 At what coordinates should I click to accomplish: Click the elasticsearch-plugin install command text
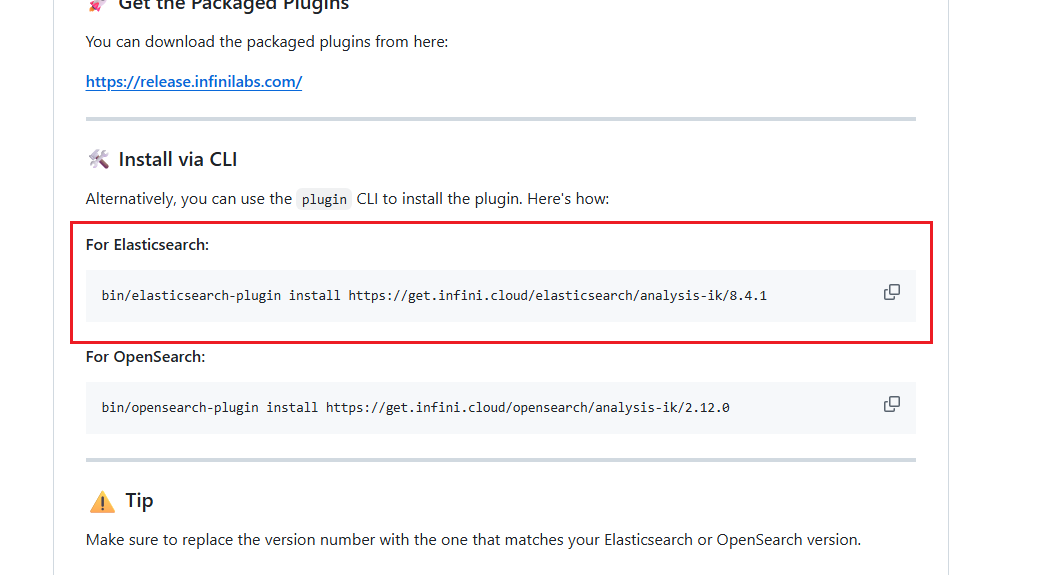coord(434,296)
